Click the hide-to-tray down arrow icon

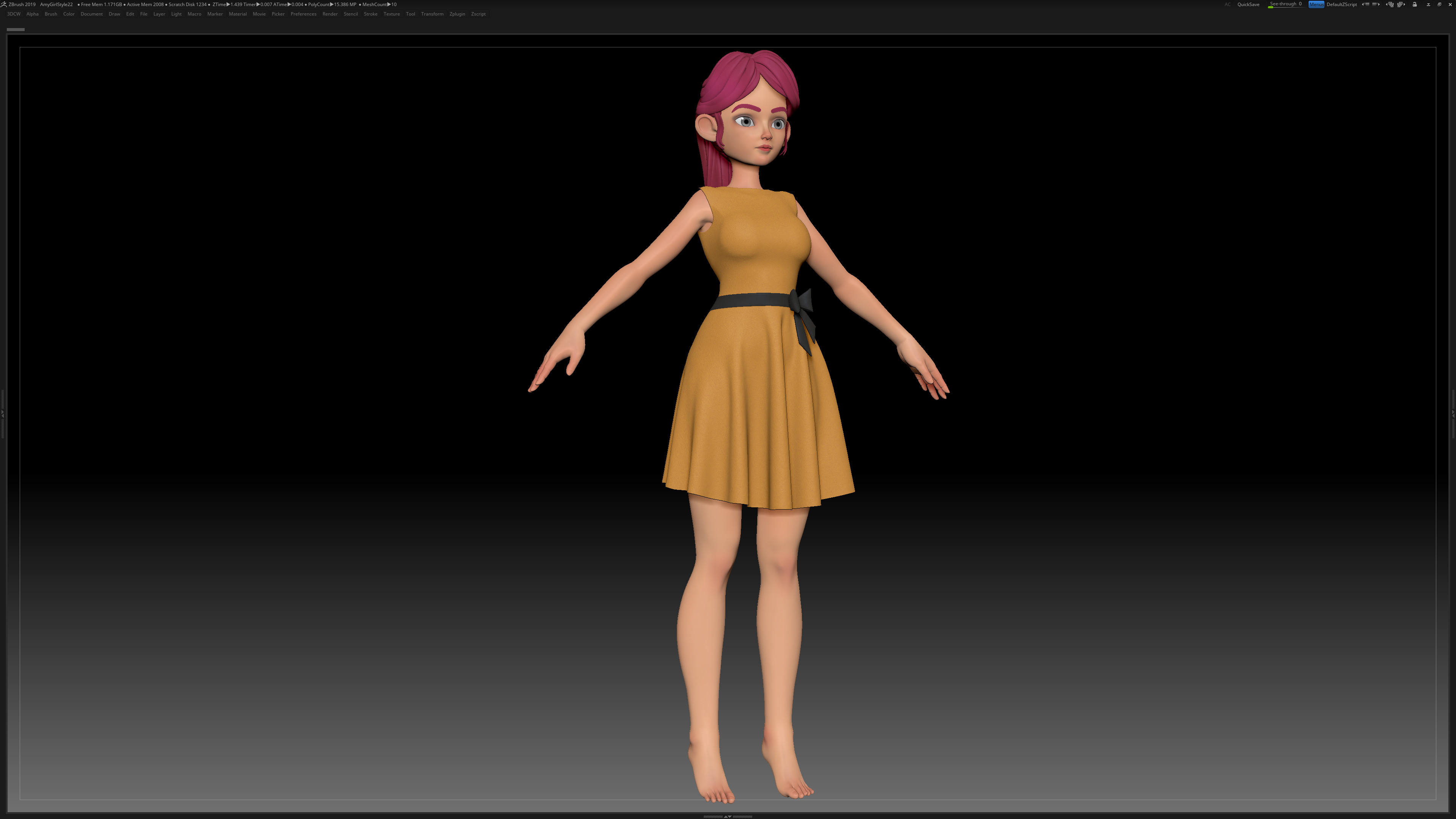click(x=1428, y=5)
